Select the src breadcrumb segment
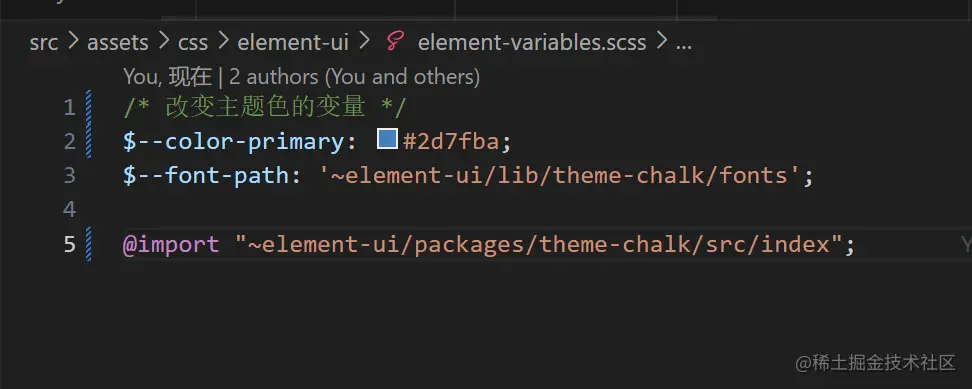 (44, 43)
